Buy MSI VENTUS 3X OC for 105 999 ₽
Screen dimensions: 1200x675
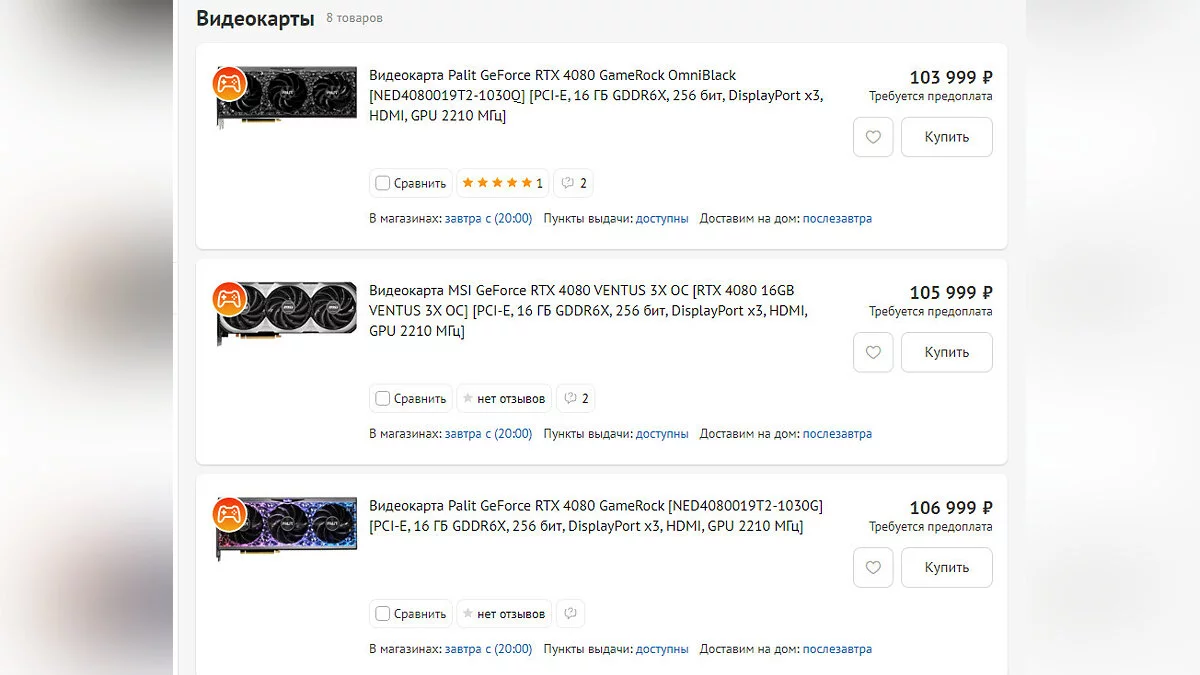pyautogui.click(x=946, y=352)
